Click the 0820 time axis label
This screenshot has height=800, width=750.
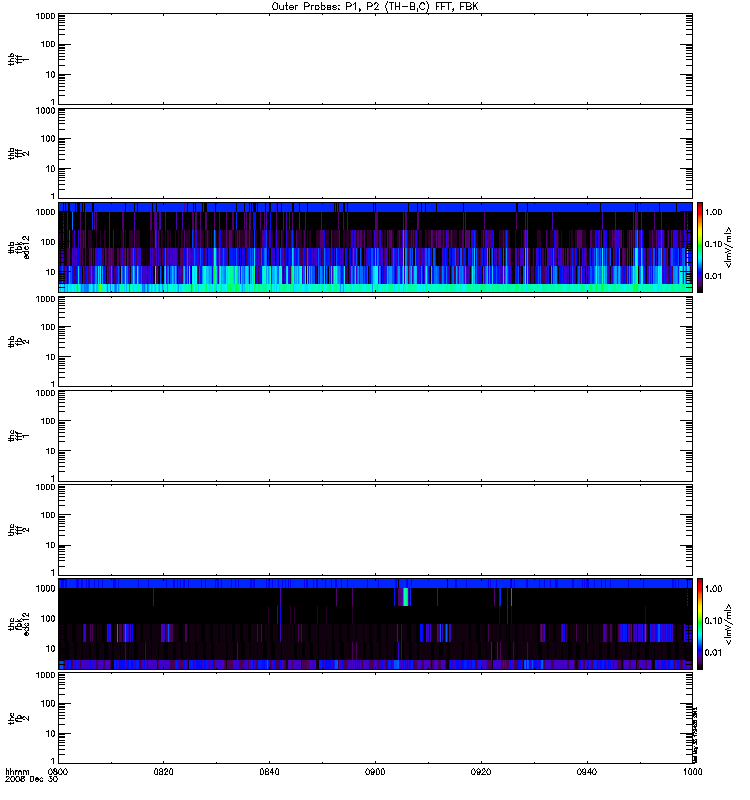pos(164,771)
